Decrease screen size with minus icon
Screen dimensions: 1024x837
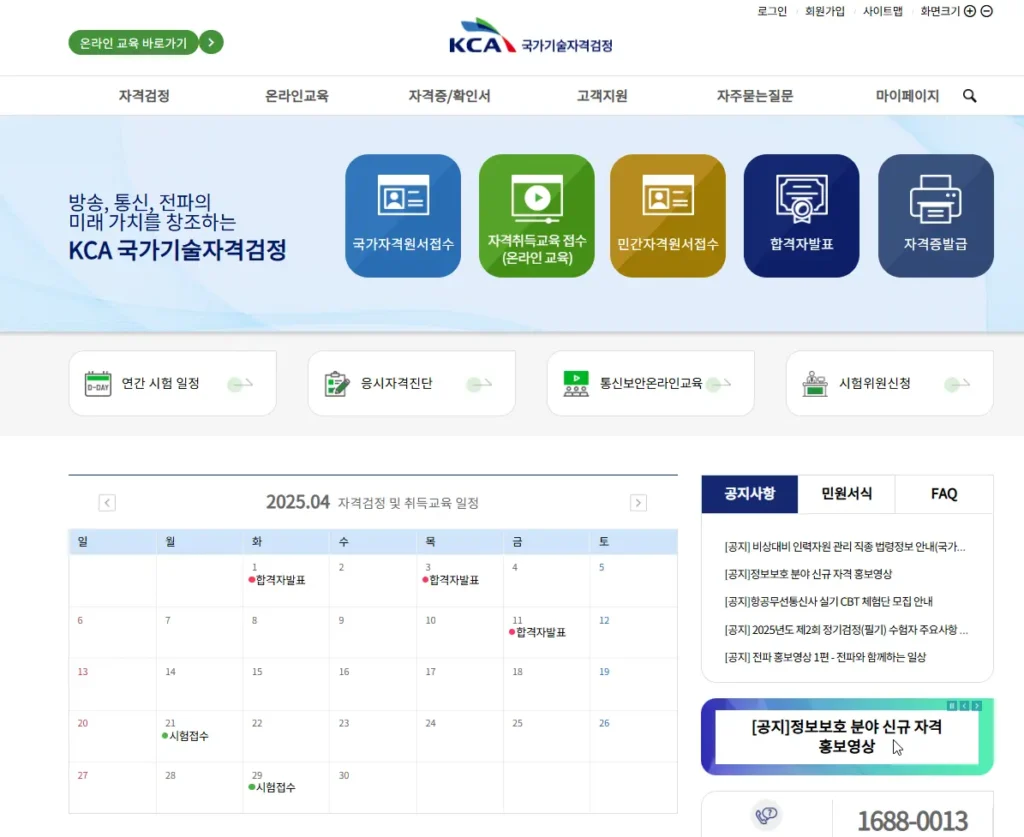(x=987, y=11)
